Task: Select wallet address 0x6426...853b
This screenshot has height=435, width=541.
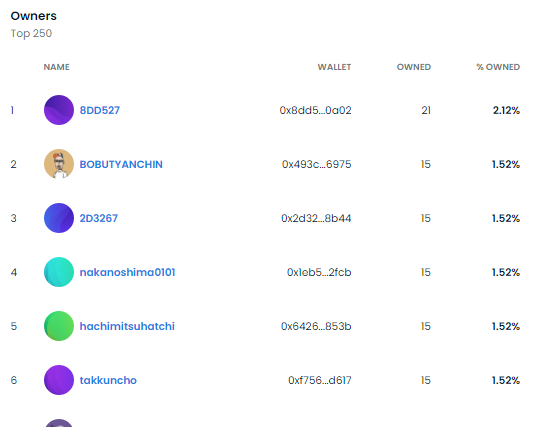Action: tap(316, 326)
